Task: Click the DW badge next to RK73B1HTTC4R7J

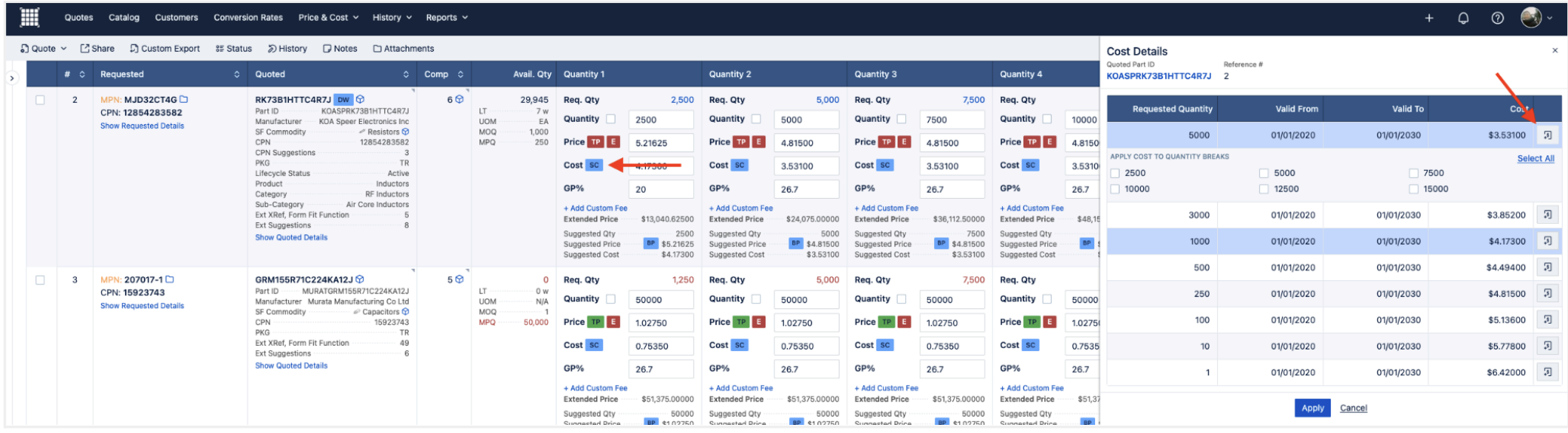Action: pos(344,100)
